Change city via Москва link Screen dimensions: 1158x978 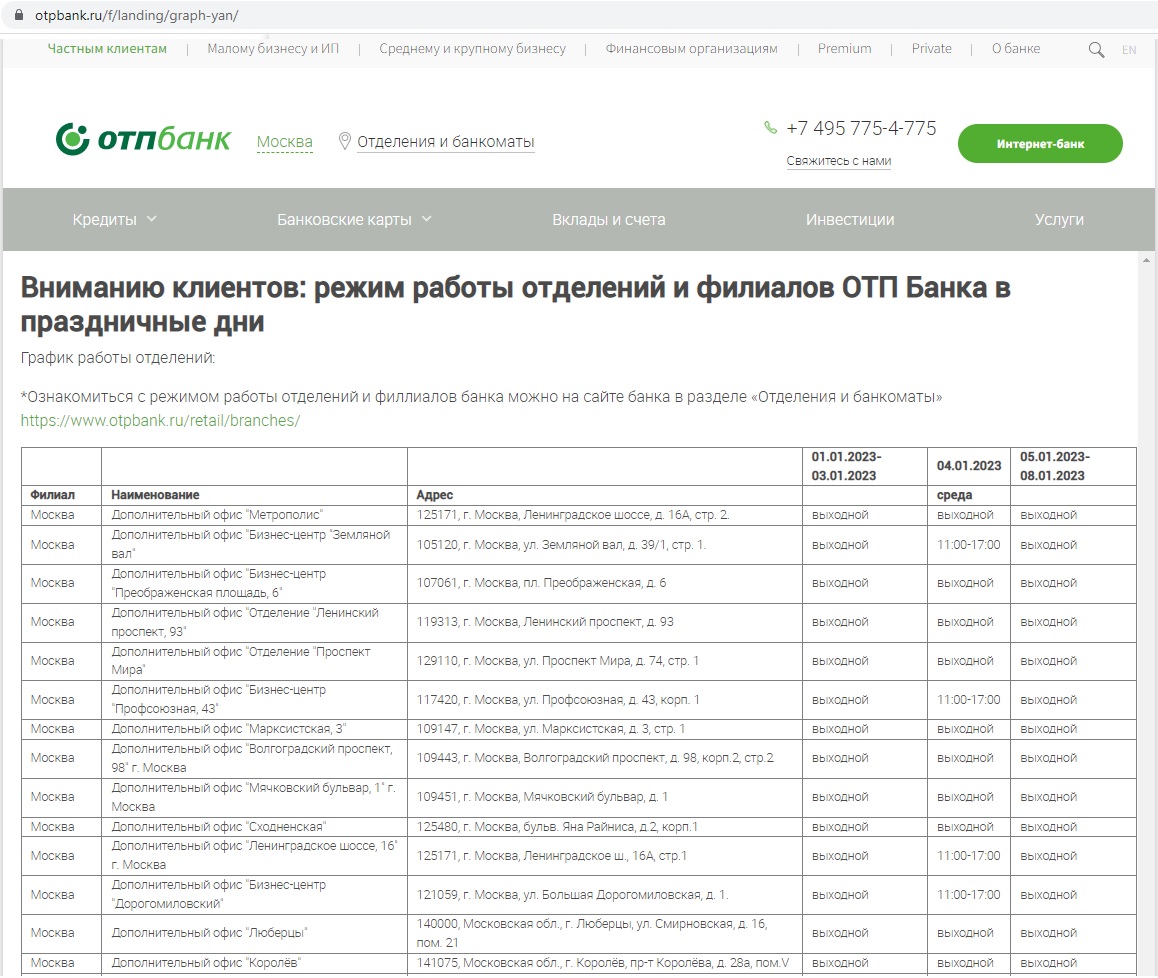click(284, 142)
